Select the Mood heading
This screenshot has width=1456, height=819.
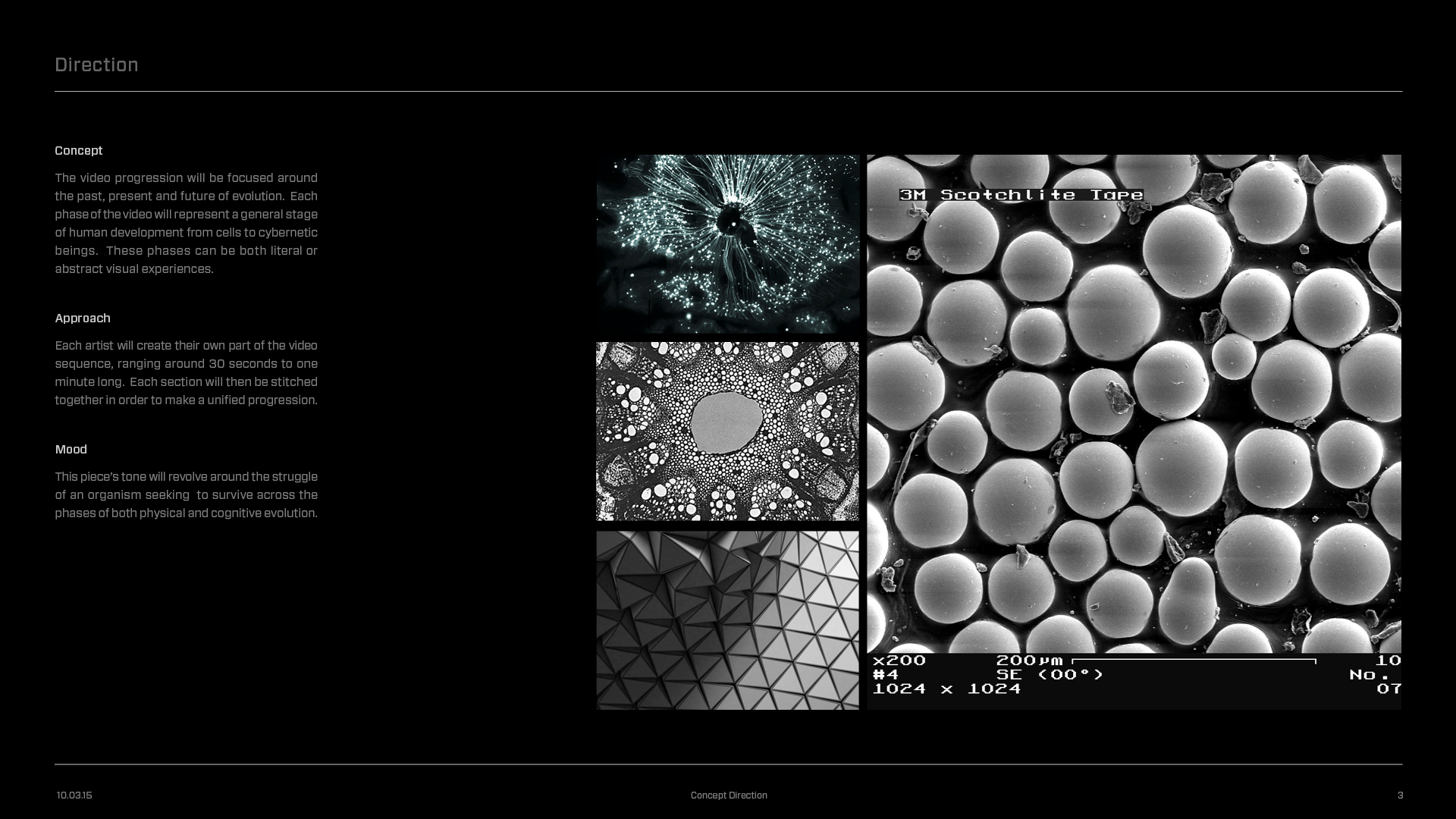(71, 450)
